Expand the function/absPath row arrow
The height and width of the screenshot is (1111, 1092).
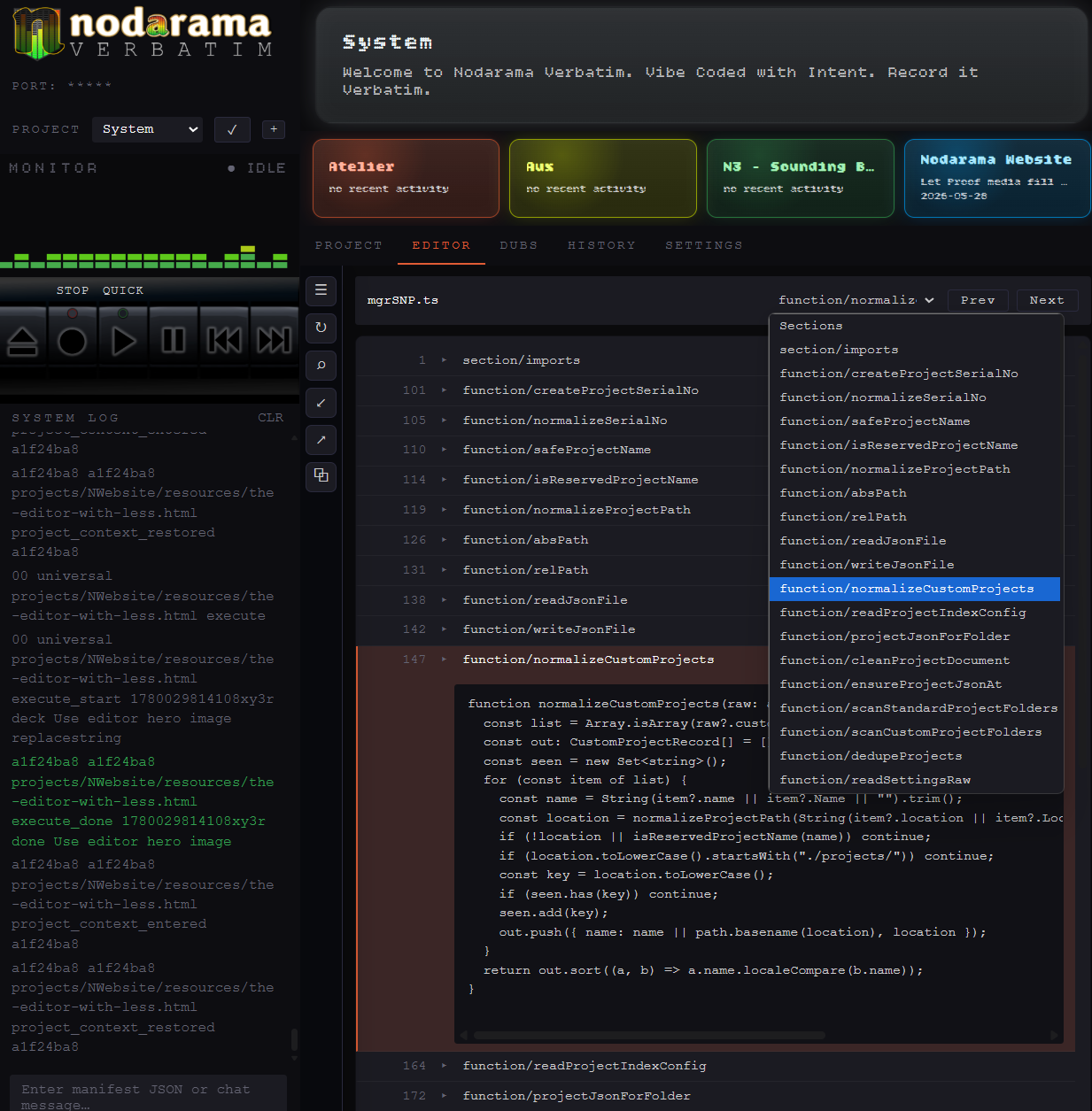click(x=444, y=540)
